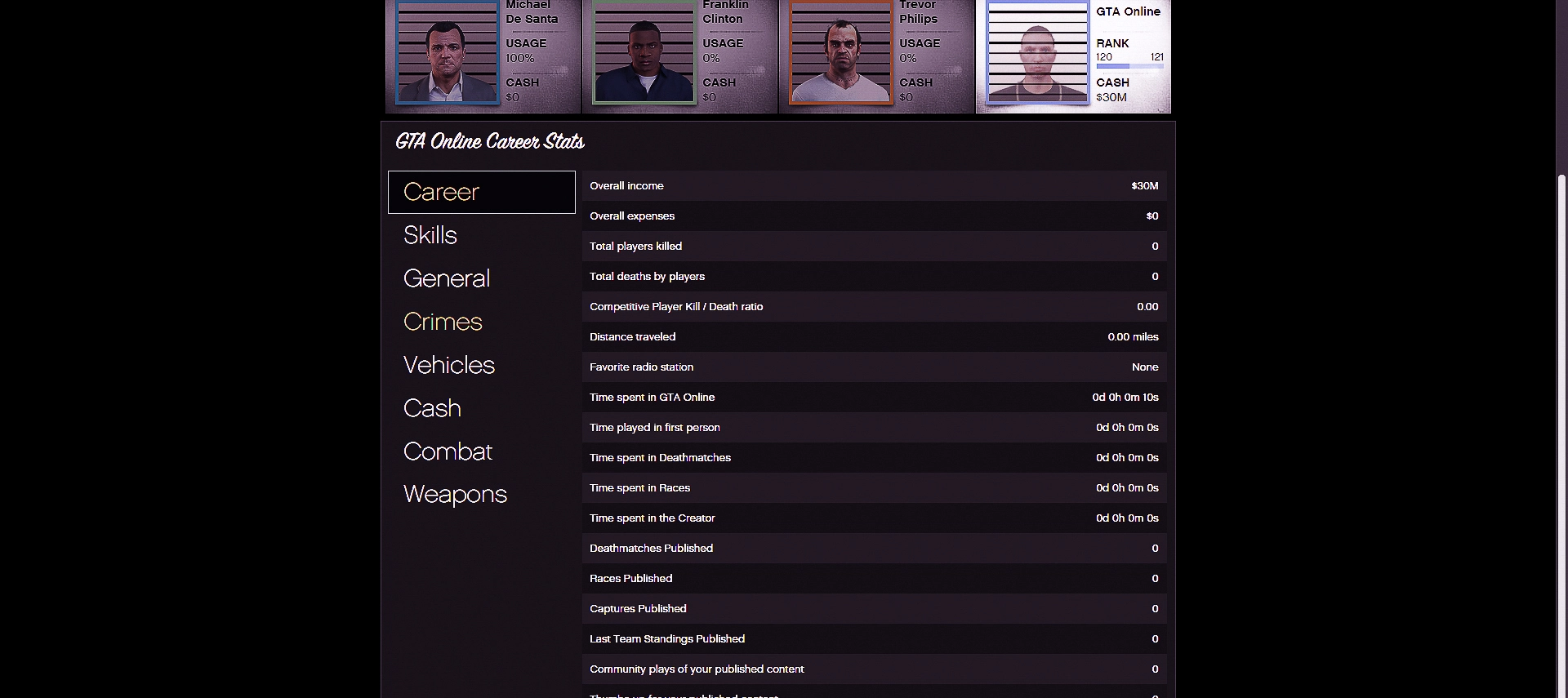Viewport: 1568px width, 698px height.
Task: Select Michael De Santa's mugshot portrait
Action: coord(447,52)
